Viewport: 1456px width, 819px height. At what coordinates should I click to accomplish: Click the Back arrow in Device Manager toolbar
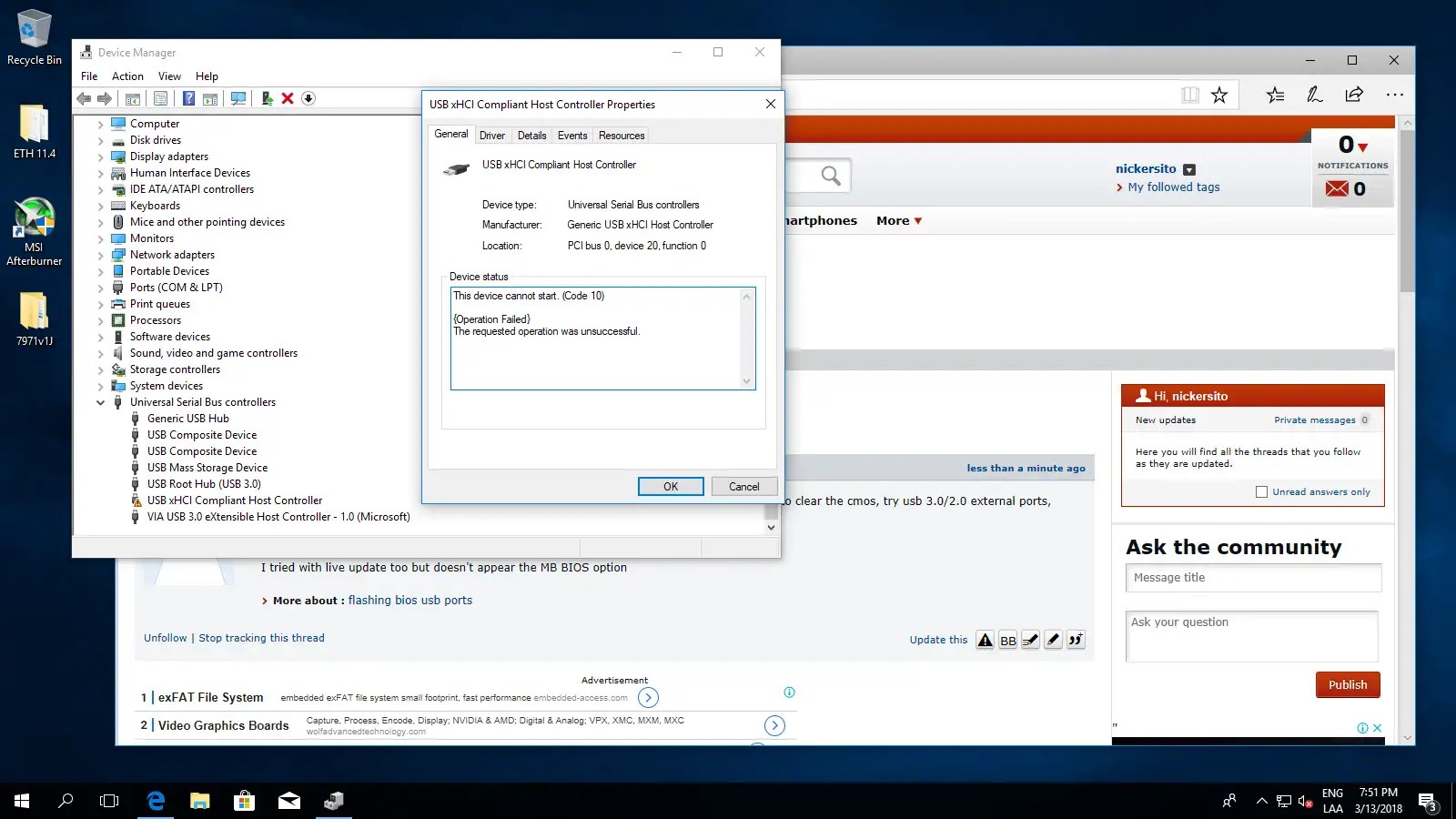point(84,98)
